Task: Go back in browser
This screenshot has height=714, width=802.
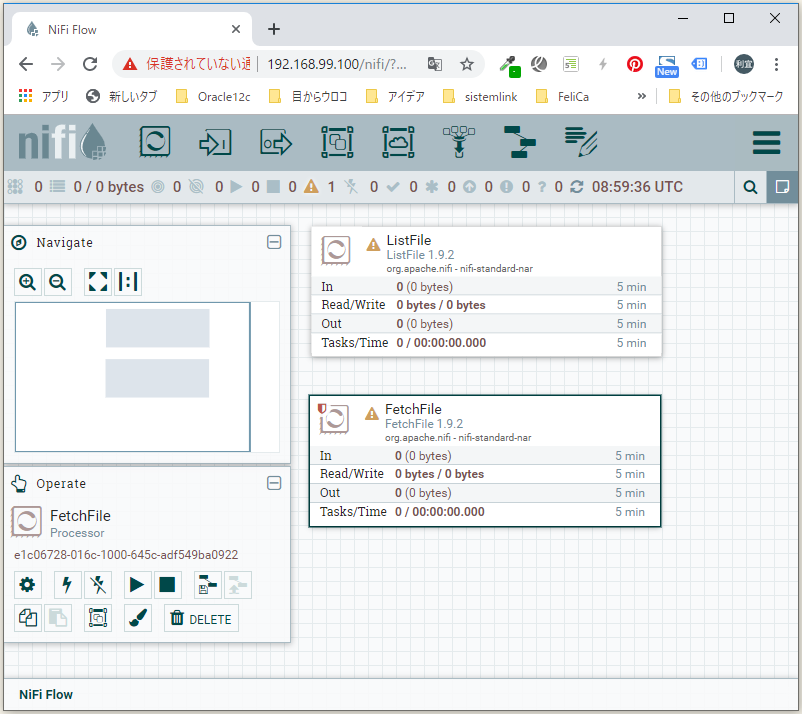Action: (x=26, y=64)
